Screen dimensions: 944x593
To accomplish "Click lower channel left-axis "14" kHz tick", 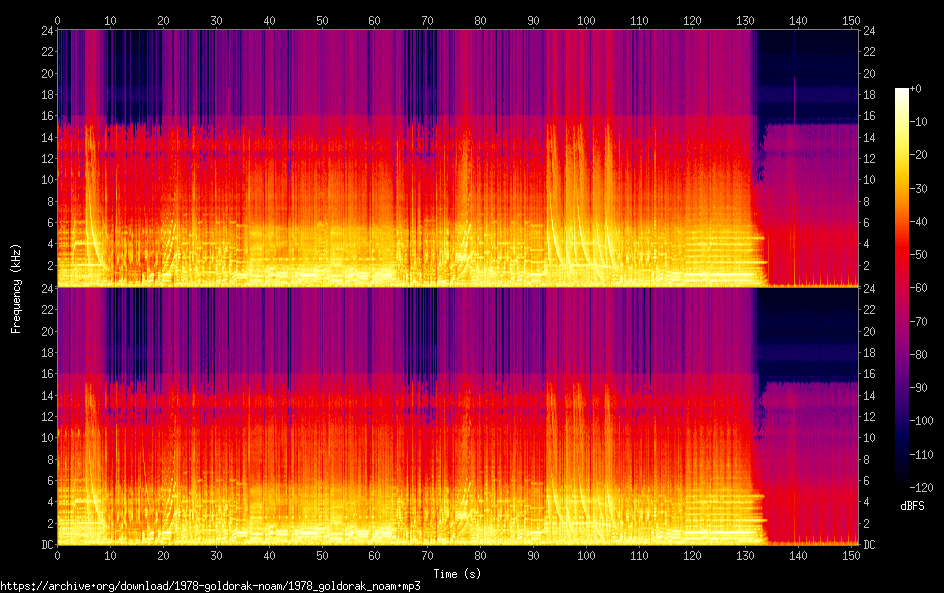I will [47, 396].
